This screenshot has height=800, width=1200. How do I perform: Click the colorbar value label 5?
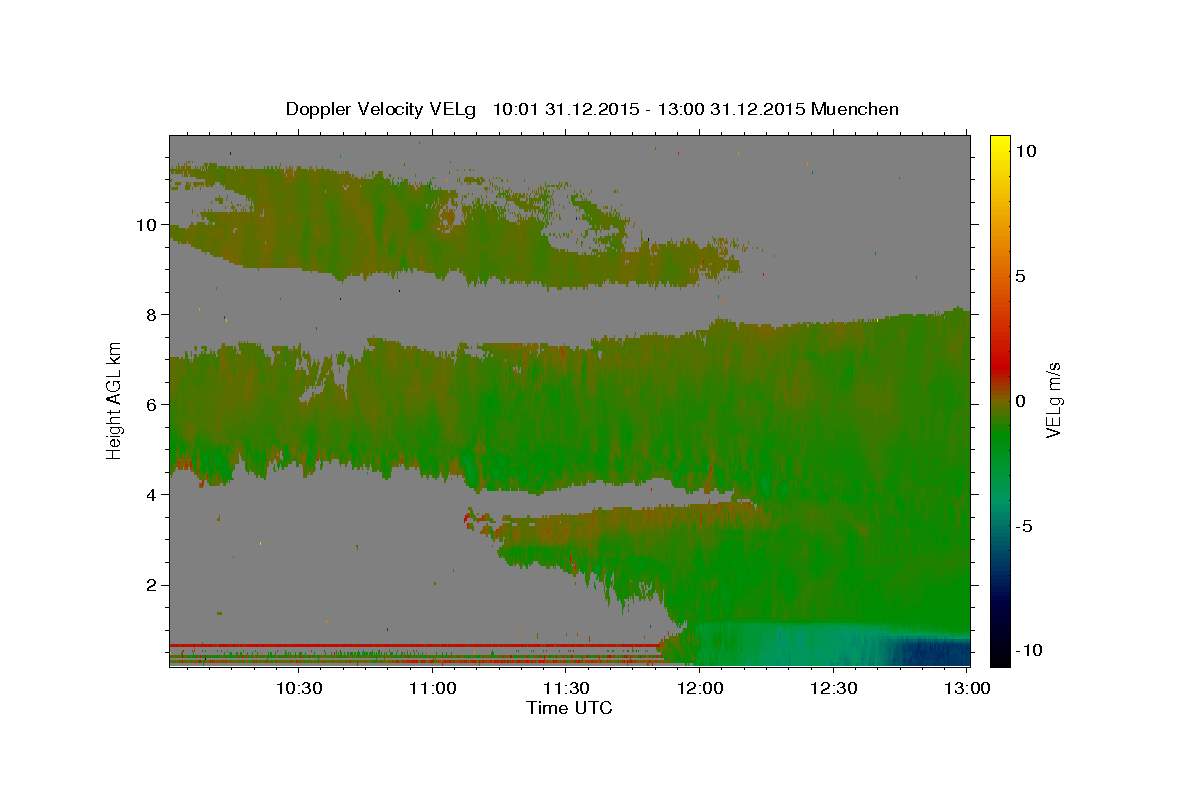point(1020,276)
